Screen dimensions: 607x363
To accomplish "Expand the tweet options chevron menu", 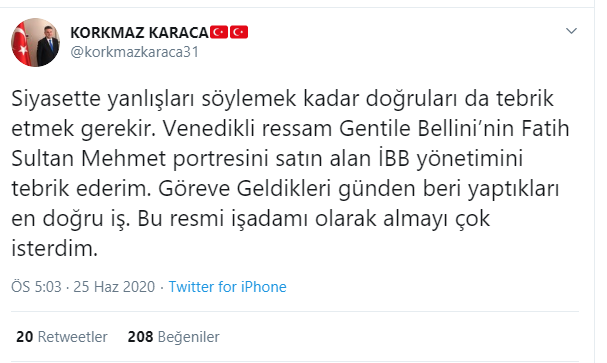I will pyautogui.click(x=571, y=31).
